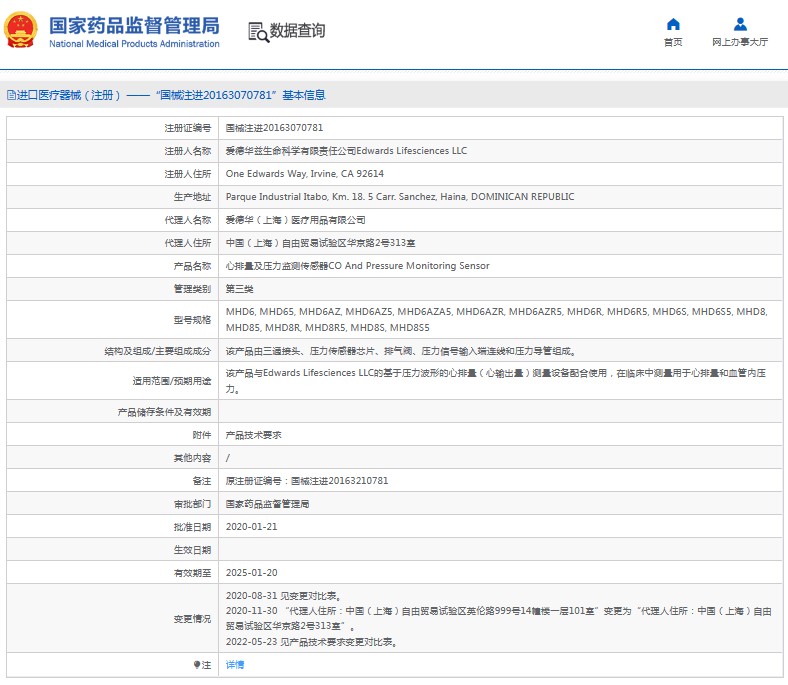
Task: Click the 适用范围/预期用途 label
Action: (171, 381)
